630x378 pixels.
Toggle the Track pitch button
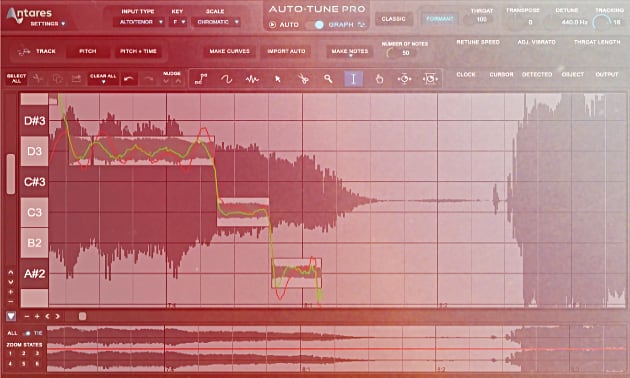(37, 51)
